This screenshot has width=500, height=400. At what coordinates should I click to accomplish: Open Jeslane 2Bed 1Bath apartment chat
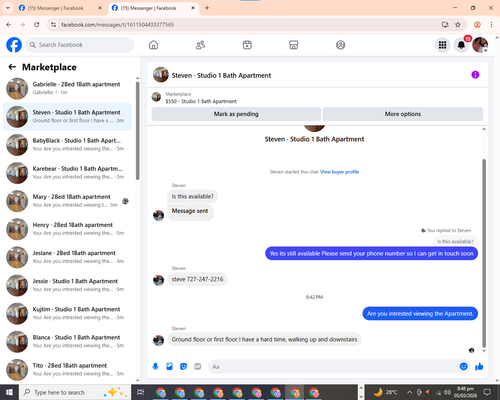pyautogui.click(x=67, y=257)
